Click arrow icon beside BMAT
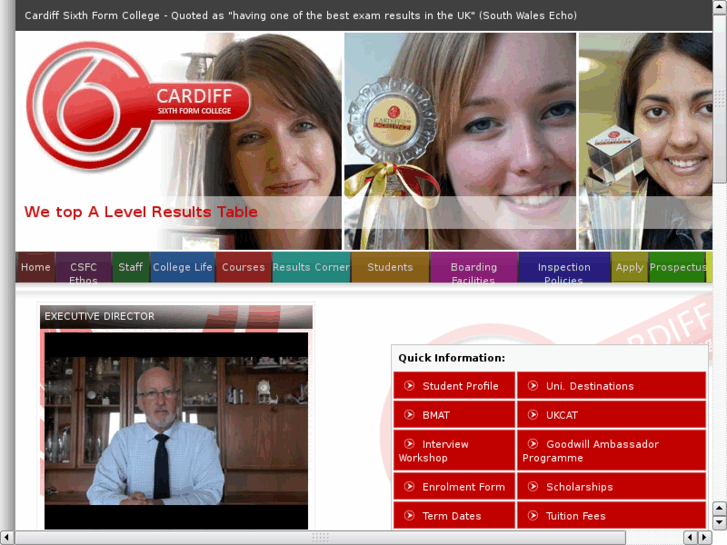Screen dimensions: 727x545 click(x=409, y=415)
